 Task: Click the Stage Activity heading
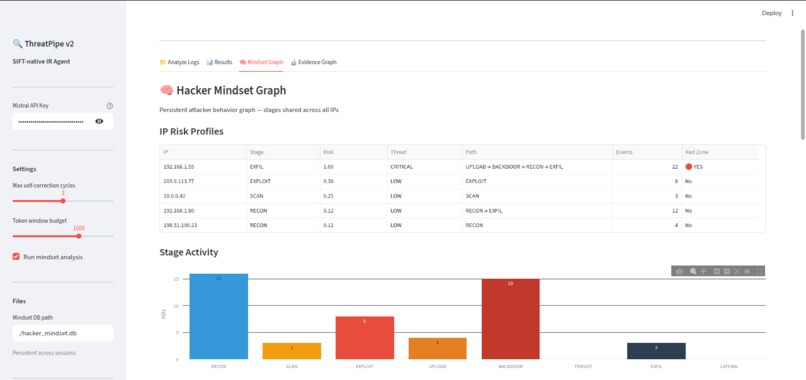189,252
